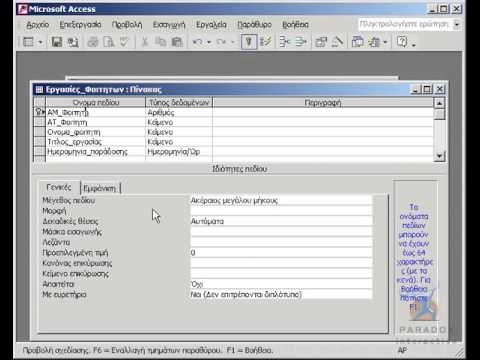Click the View (datasheet) toolbar icon

28,42
